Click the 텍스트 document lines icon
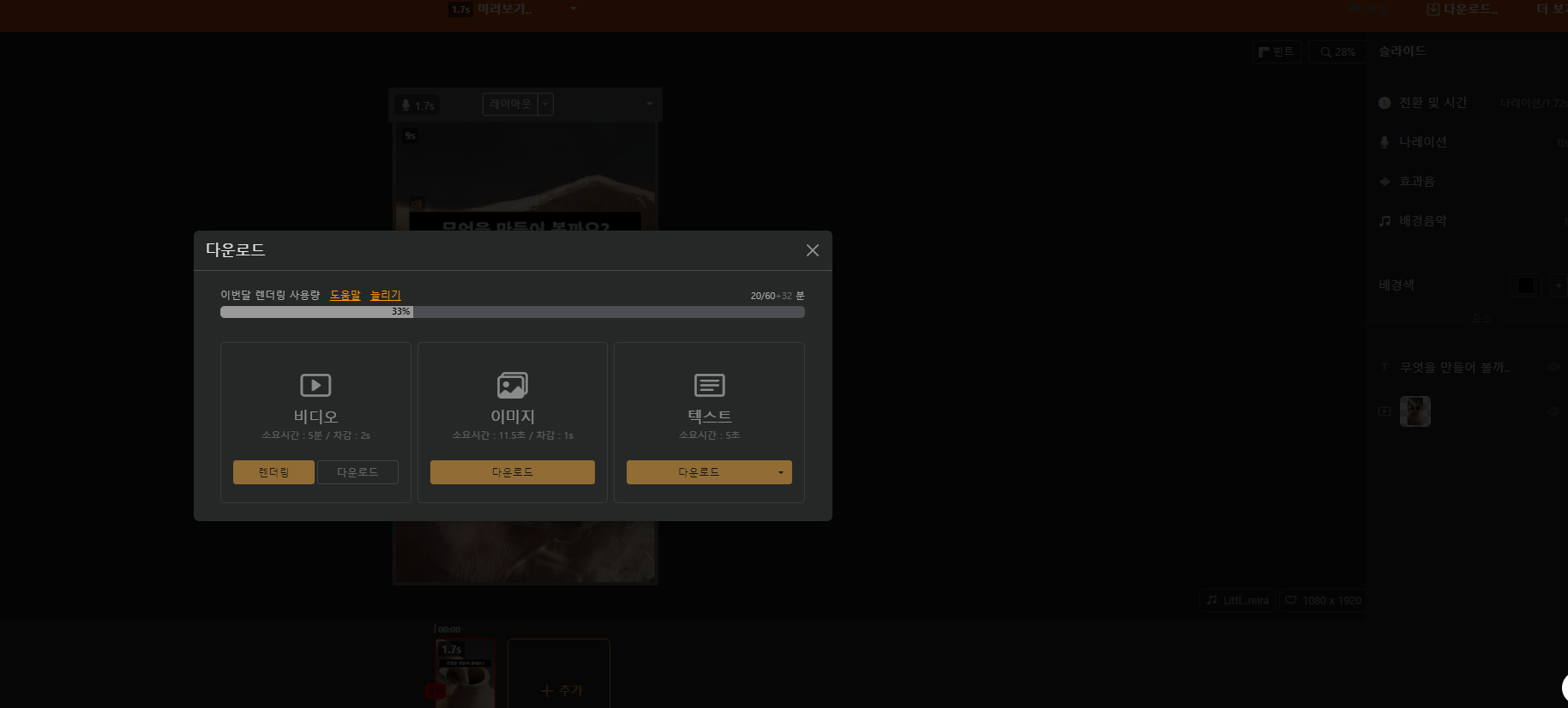This screenshot has height=708, width=1568. click(x=709, y=385)
